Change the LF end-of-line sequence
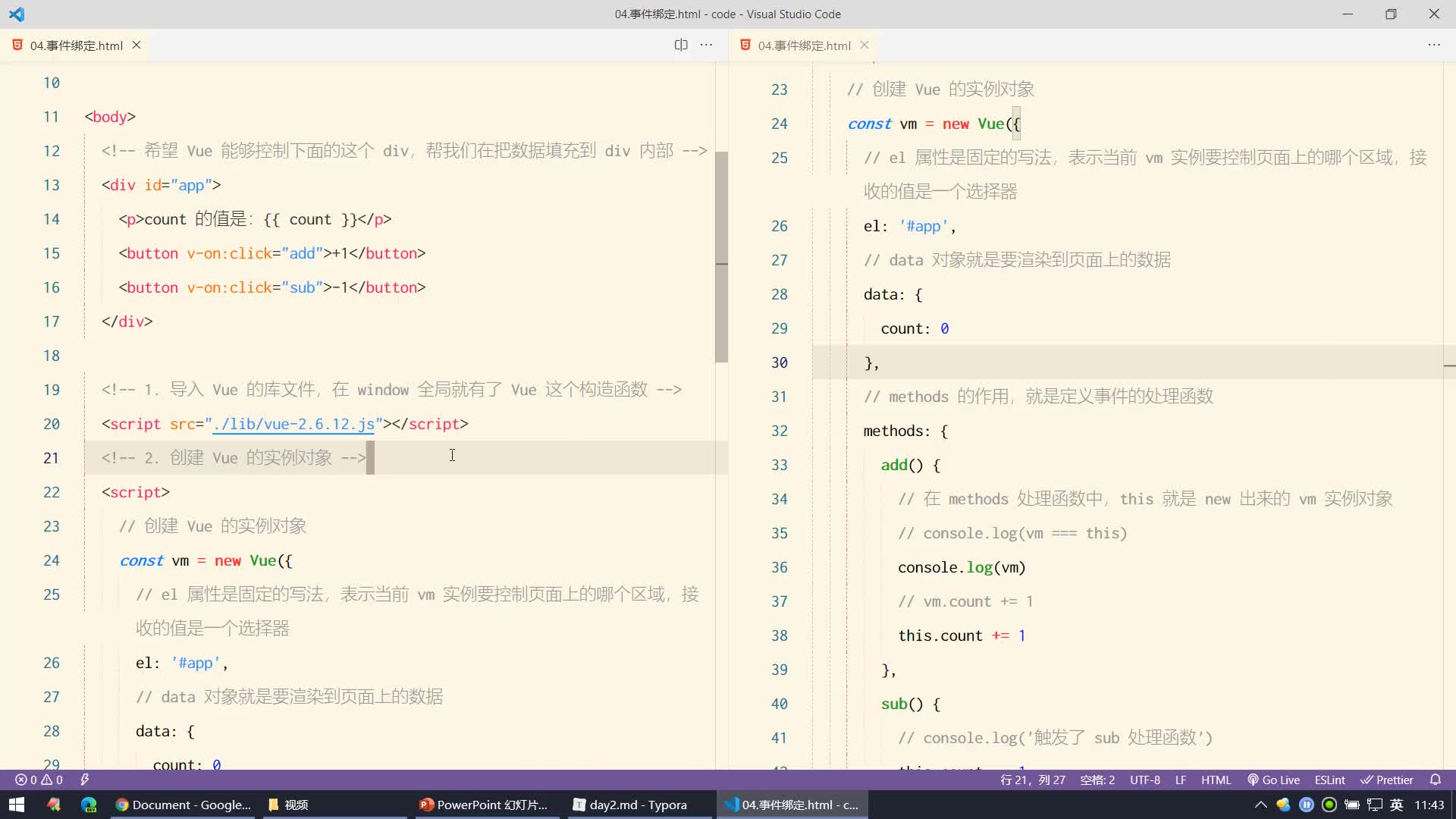This screenshot has width=1456, height=819. (1181, 780)
